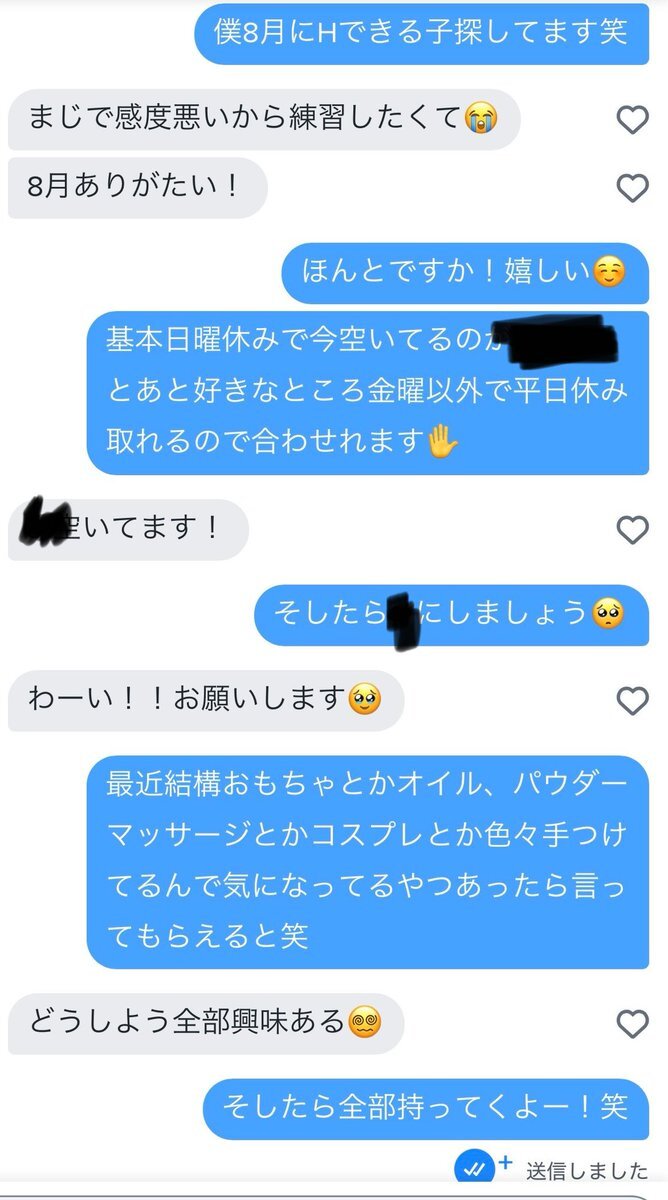Select the bubble starting '基本日曜休みで今空いてるのが'
The image size is (668, 1200).
(368, 393)
